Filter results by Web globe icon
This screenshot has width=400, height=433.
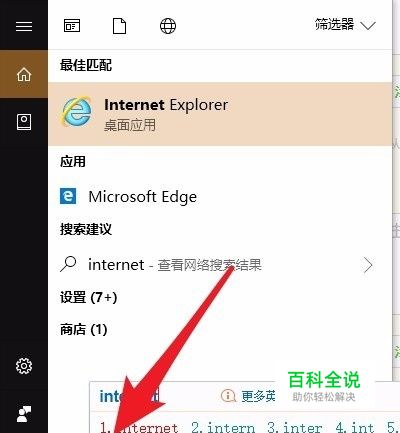[168, 26]
